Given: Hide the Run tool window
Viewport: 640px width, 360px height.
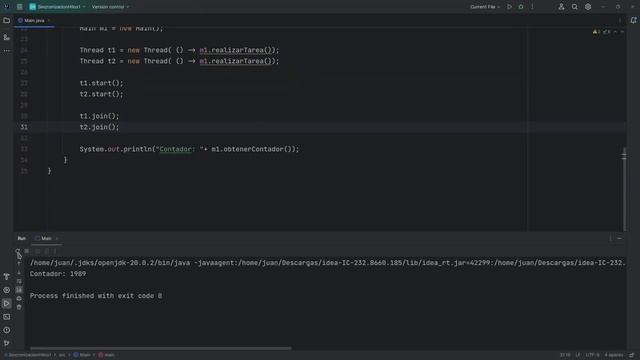Looking at the screenshot, I should click(x=620, y=238).
